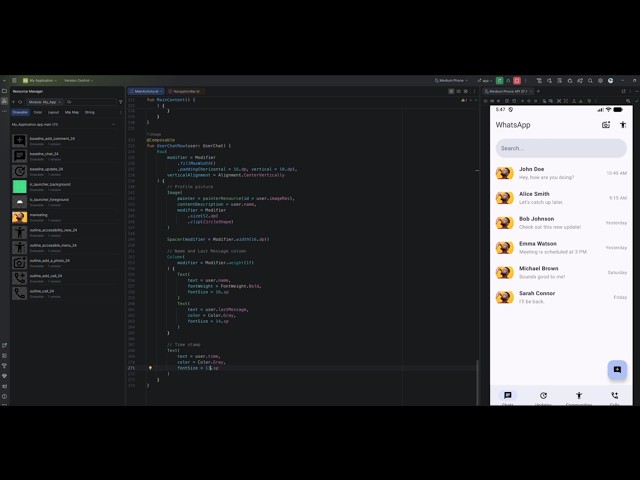The width and height of the screenshot is (640, 480).
Task: Open the Search Everywhere magnifier in toolbar
Action: 590,80
